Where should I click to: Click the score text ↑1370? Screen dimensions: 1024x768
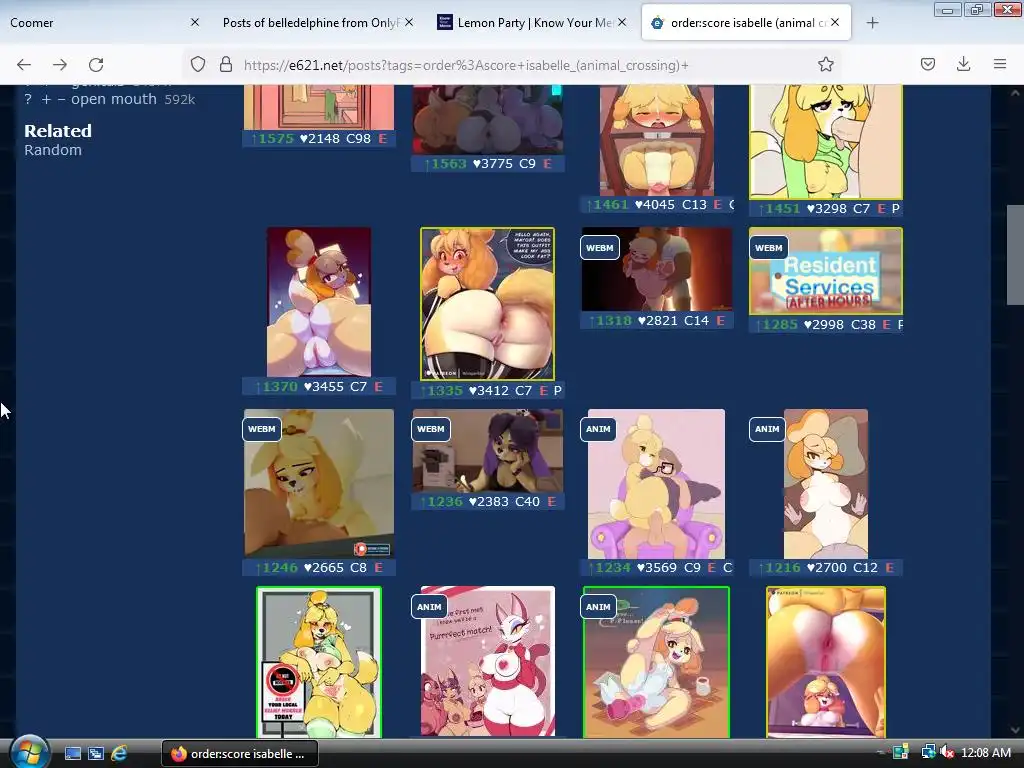pyautogui.click(x=276, y=387)
